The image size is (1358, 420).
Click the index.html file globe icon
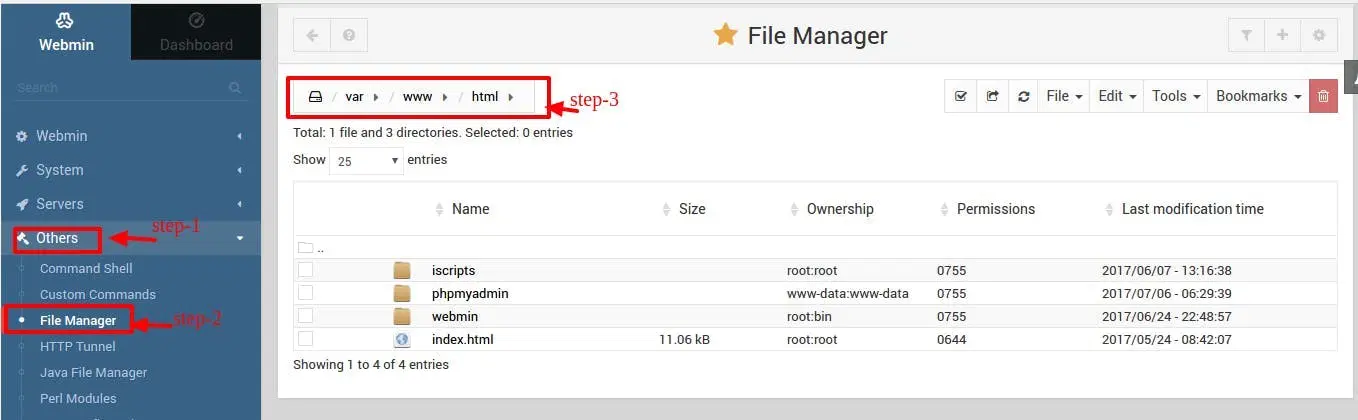(402, 339)
